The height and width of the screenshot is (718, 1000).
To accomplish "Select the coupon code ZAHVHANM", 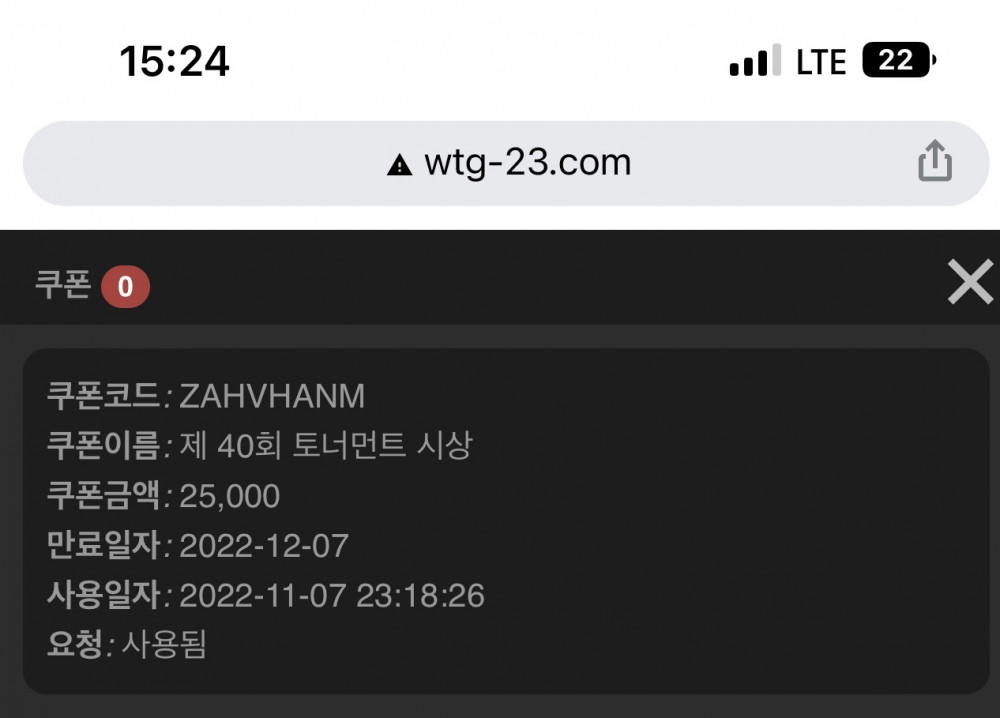I will click(x=272, y=397).
